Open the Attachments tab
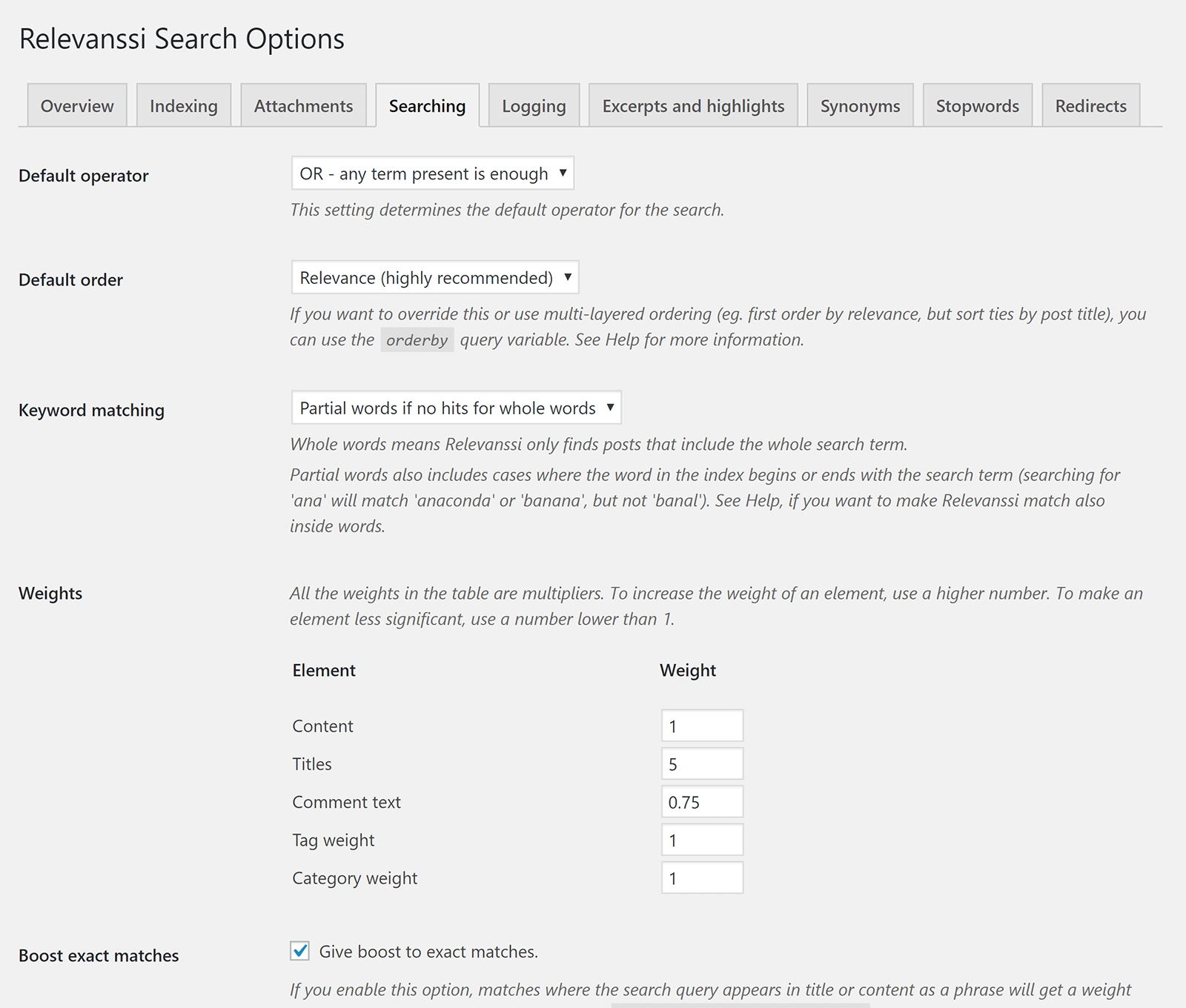 point(303,105)
